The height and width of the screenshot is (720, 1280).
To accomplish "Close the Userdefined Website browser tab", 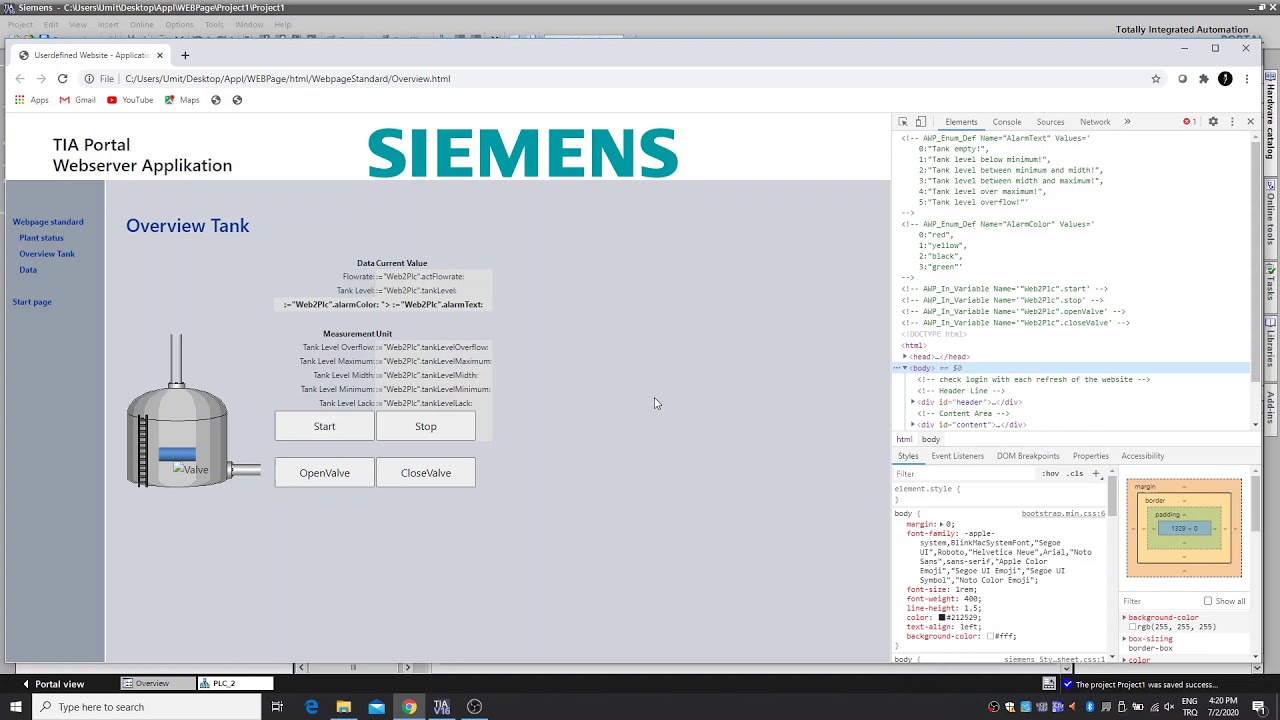I will point(159,55).
